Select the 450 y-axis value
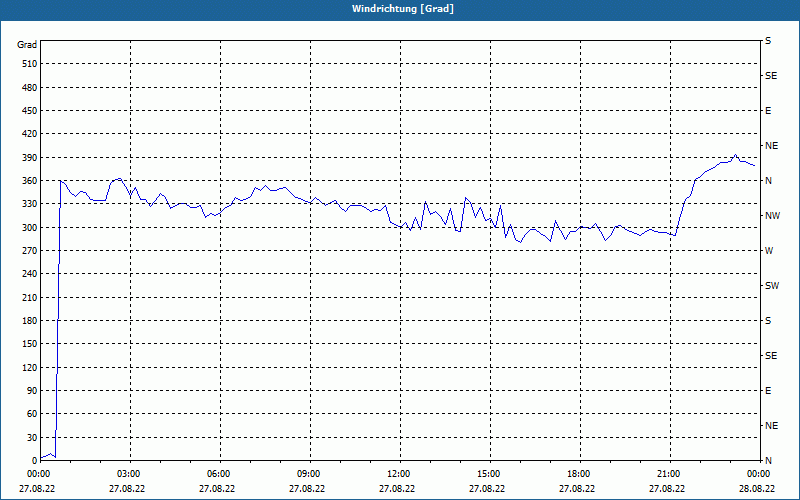This screenshot has width=800, height=500. pos(30,111)
